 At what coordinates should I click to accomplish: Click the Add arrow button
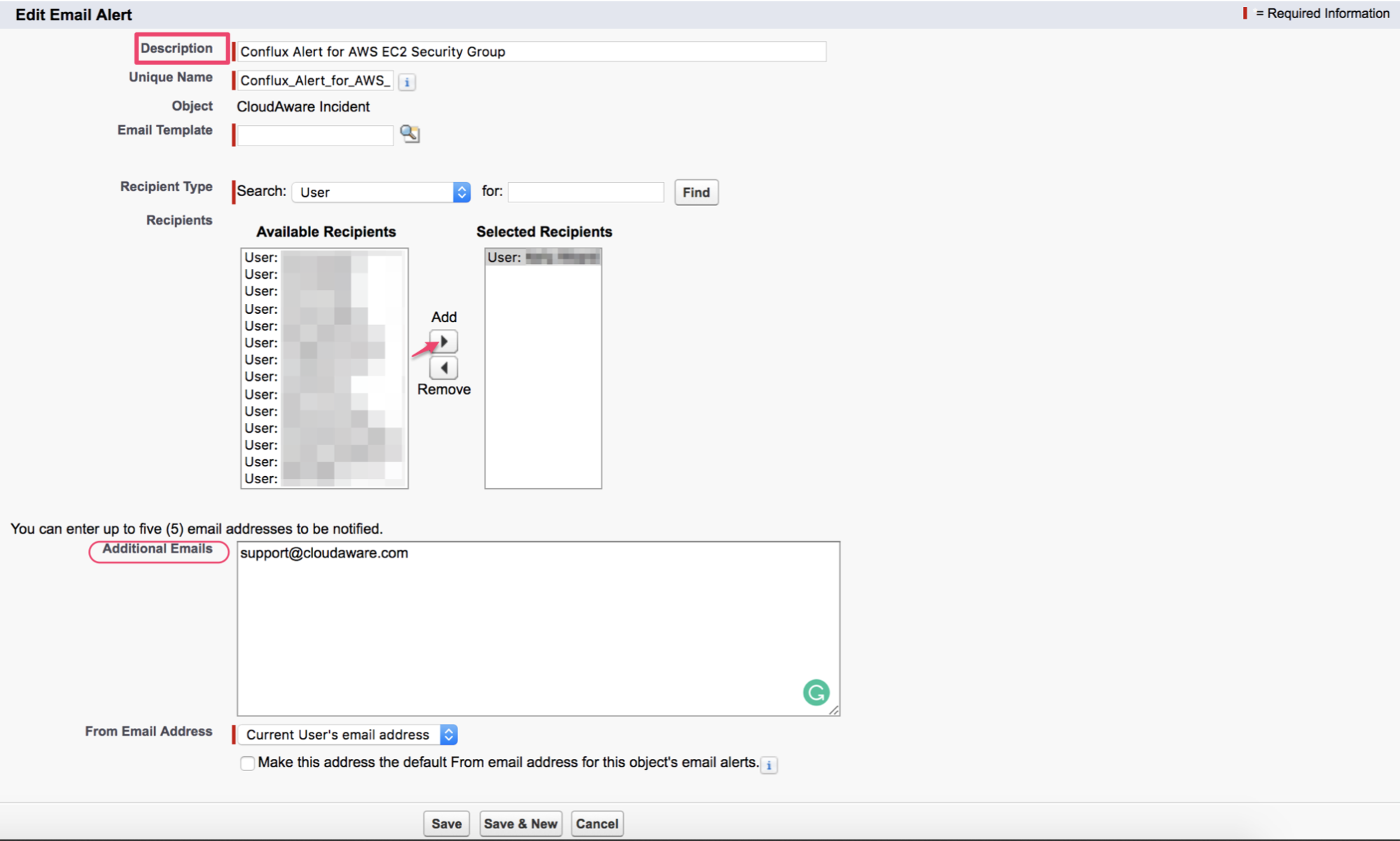click(443, 342)
